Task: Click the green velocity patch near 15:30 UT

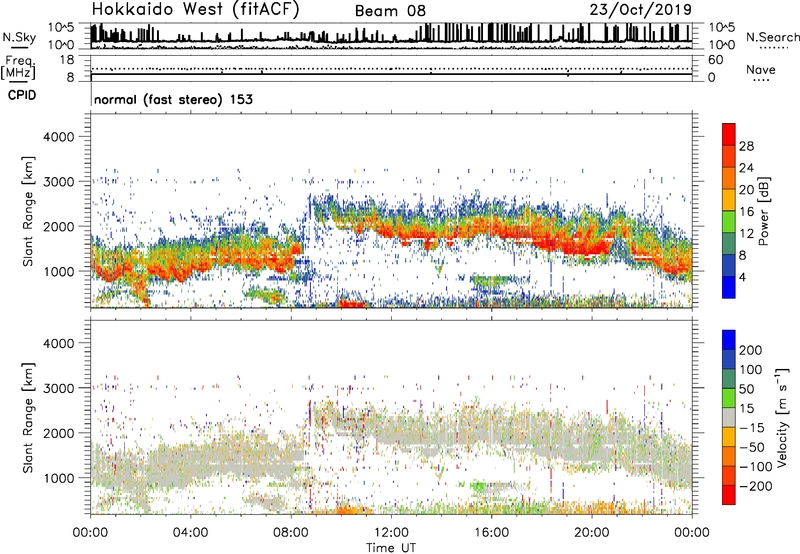Action: click(478, 486)
